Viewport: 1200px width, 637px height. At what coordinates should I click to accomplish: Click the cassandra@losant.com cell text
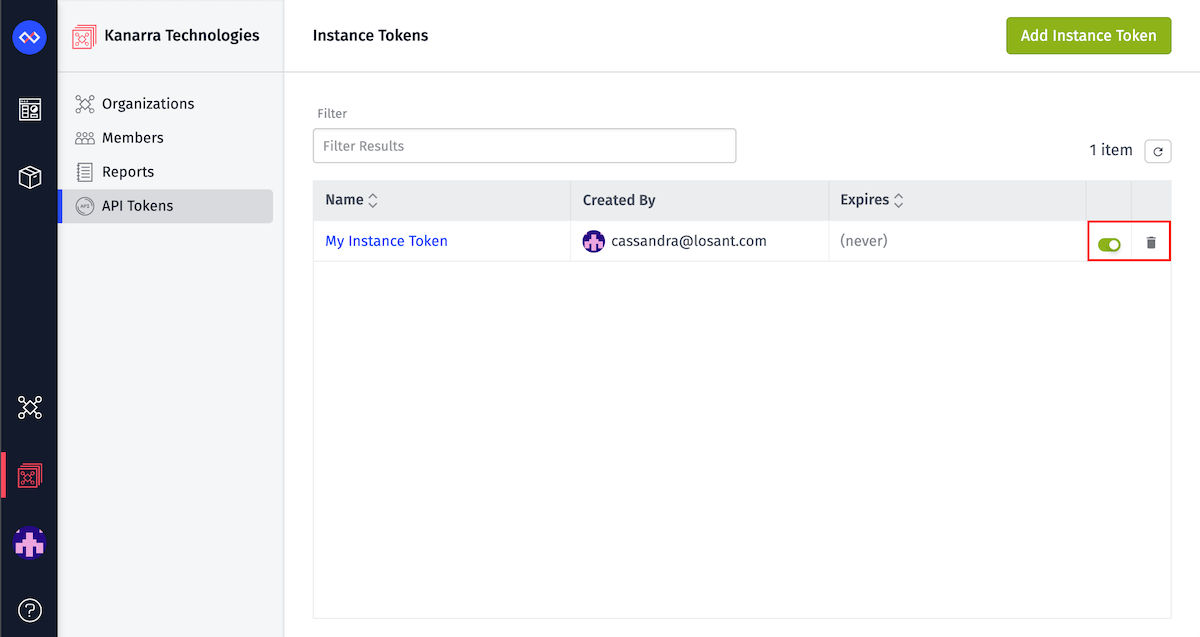[689, 241]
